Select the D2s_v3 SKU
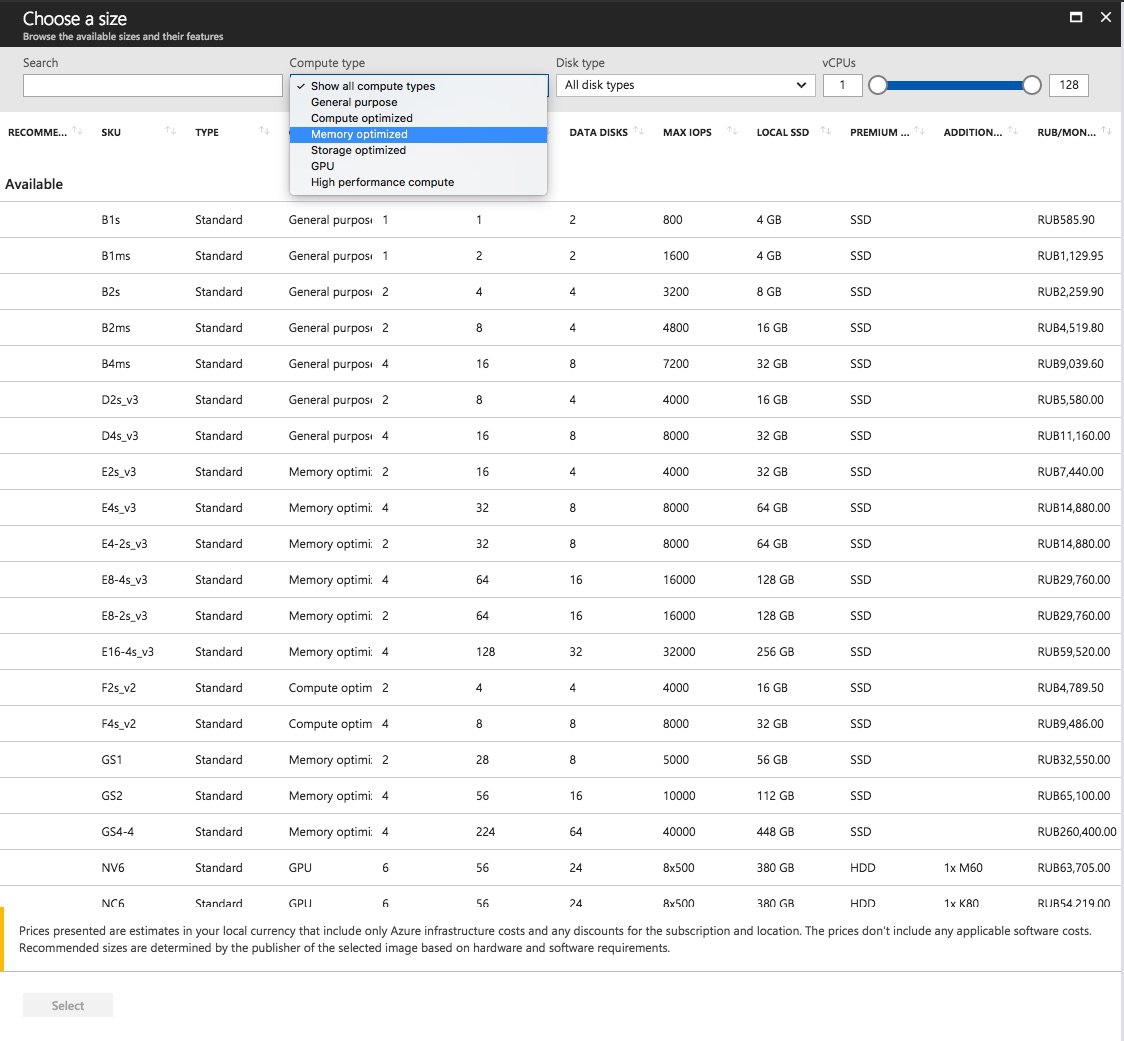Viewport: 1124px width, 1041px height. tap(120, 399)
